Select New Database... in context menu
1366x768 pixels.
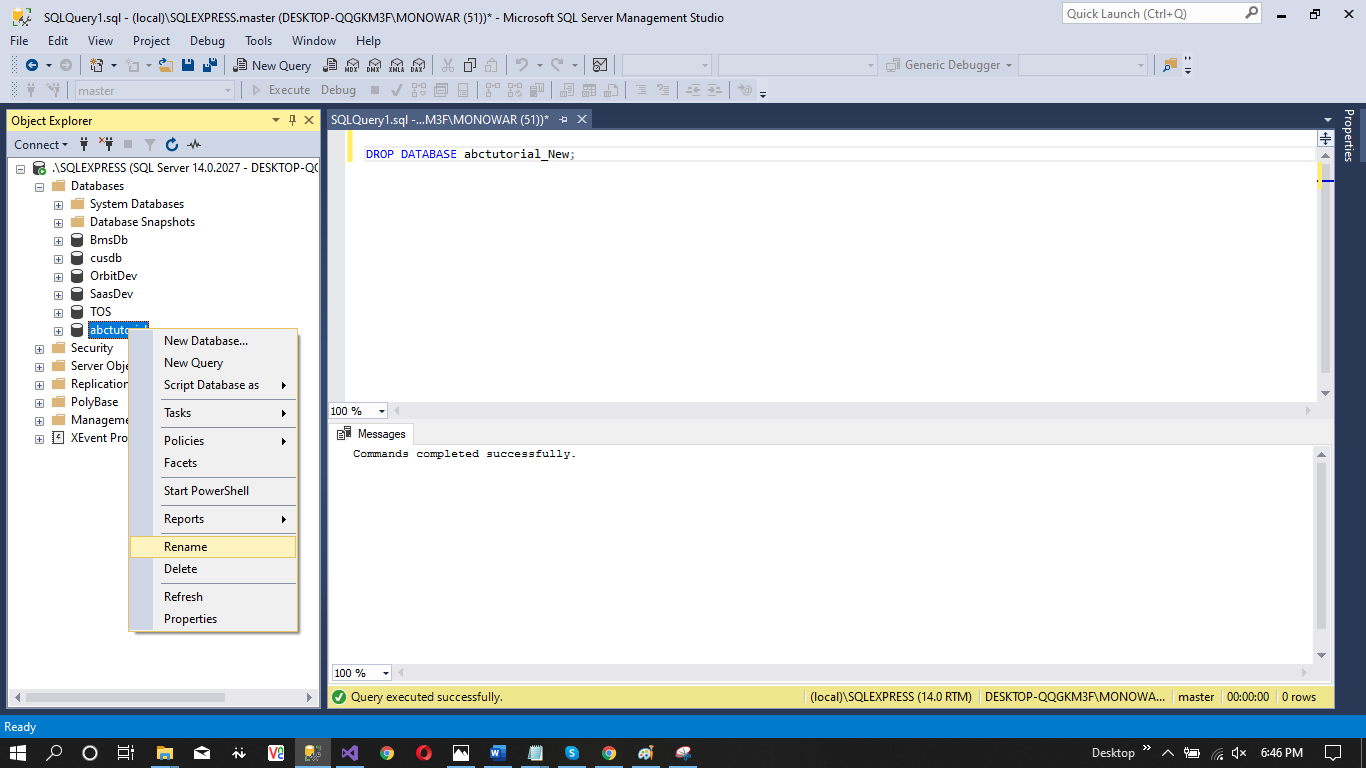tap(213, 341)
